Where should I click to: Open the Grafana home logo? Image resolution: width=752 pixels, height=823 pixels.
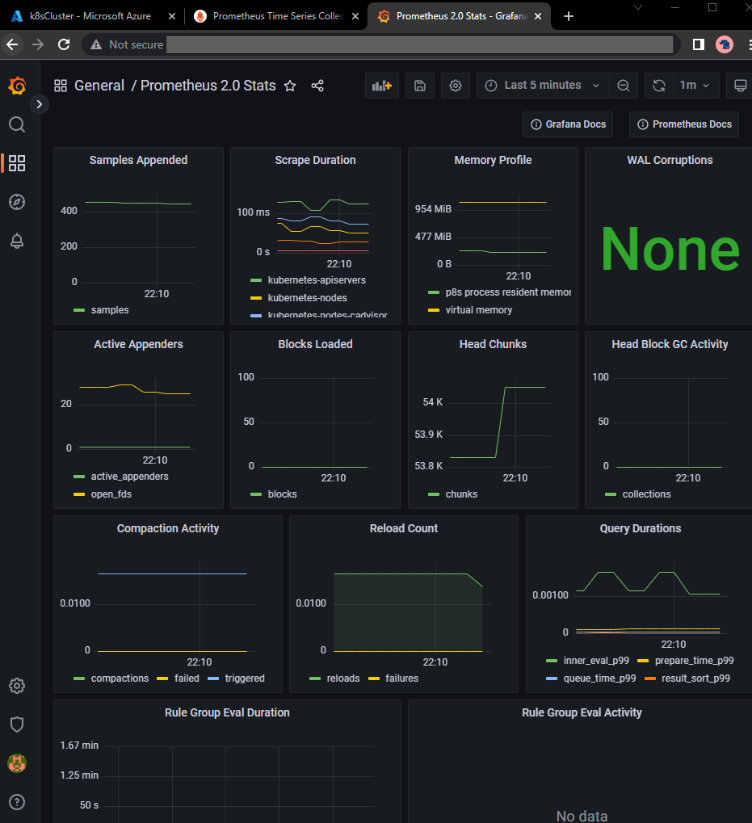tap(17, 86)
